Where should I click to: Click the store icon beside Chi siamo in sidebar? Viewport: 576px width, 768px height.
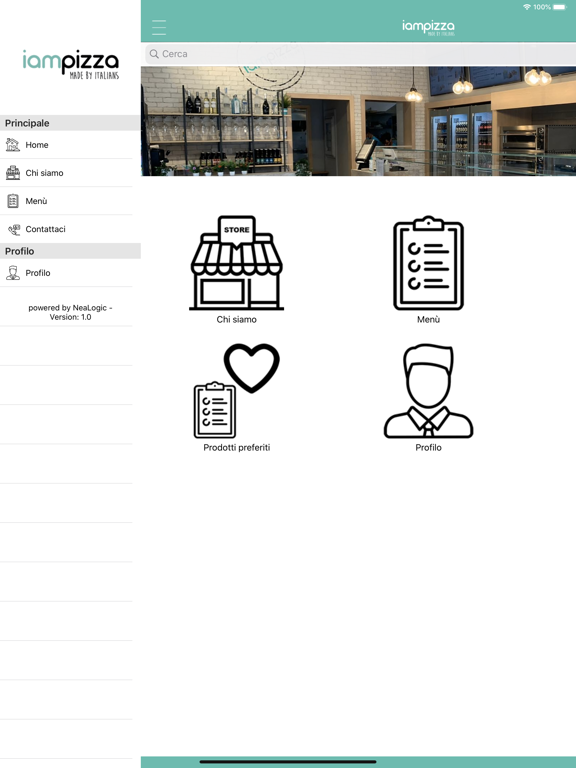(x=13, y=173)
